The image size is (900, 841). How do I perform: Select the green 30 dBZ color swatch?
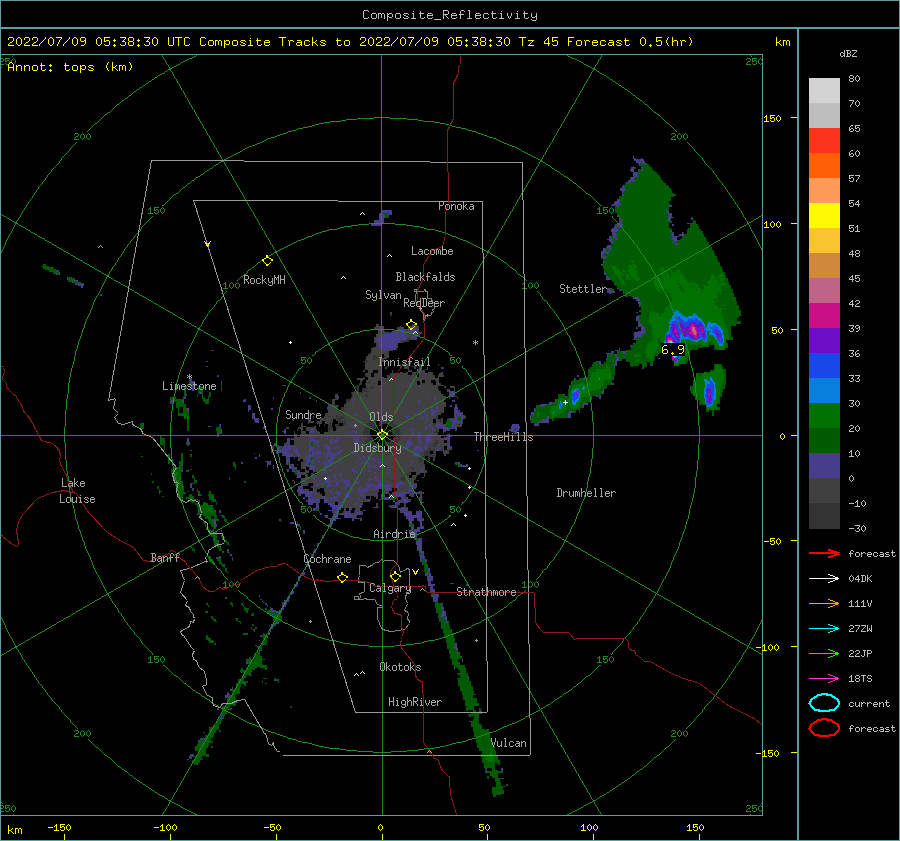(824, 415)
